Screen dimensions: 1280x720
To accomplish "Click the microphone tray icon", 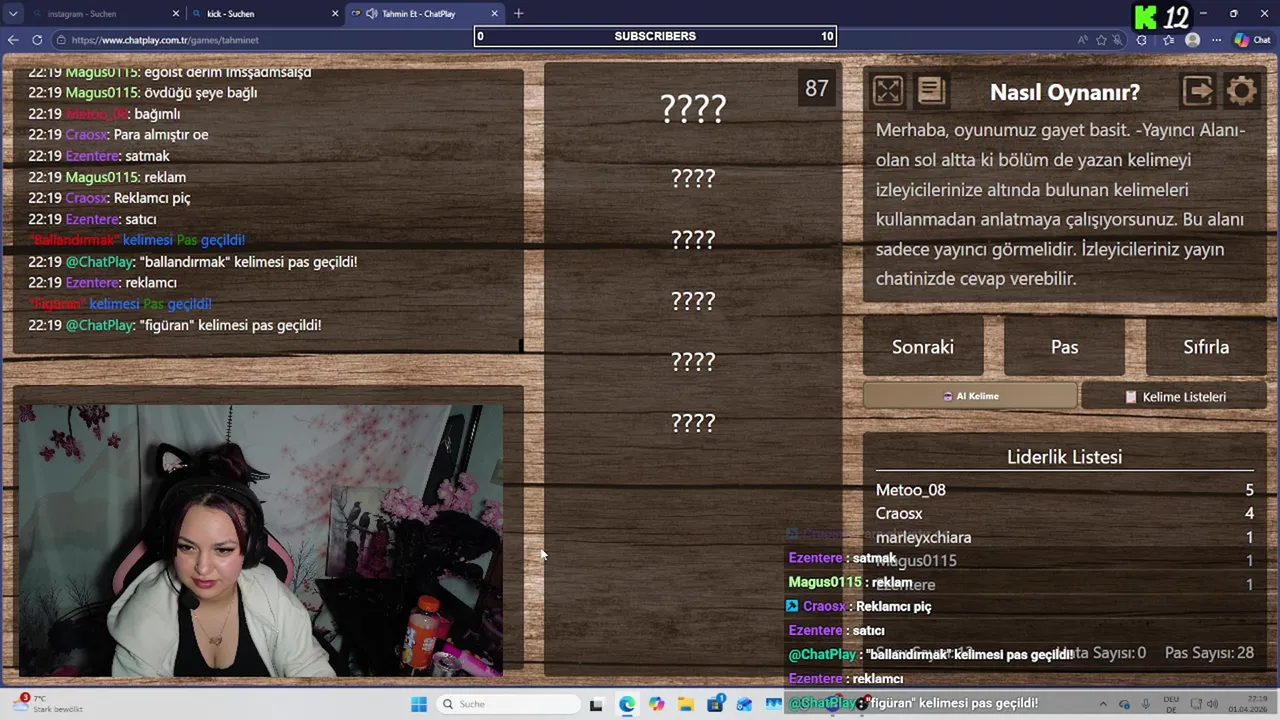I will pyautogui.click(x=1146, y=704).
